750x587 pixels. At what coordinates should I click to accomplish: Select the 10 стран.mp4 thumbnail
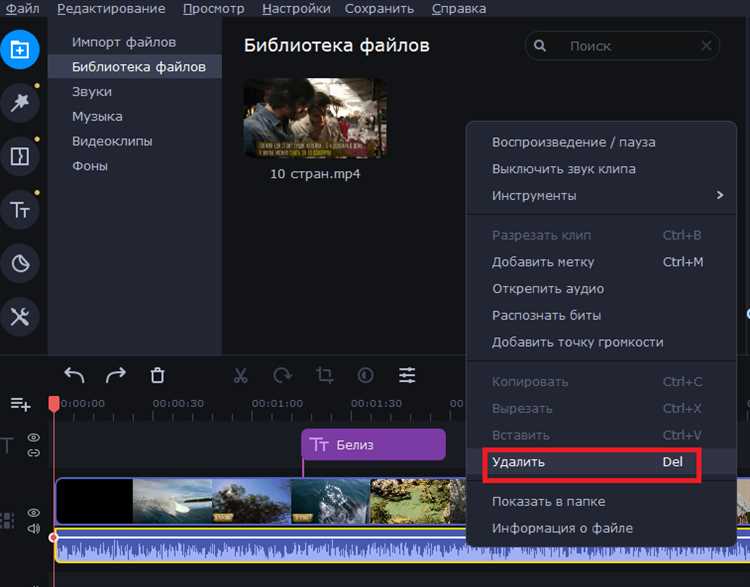tap(315, 118)
